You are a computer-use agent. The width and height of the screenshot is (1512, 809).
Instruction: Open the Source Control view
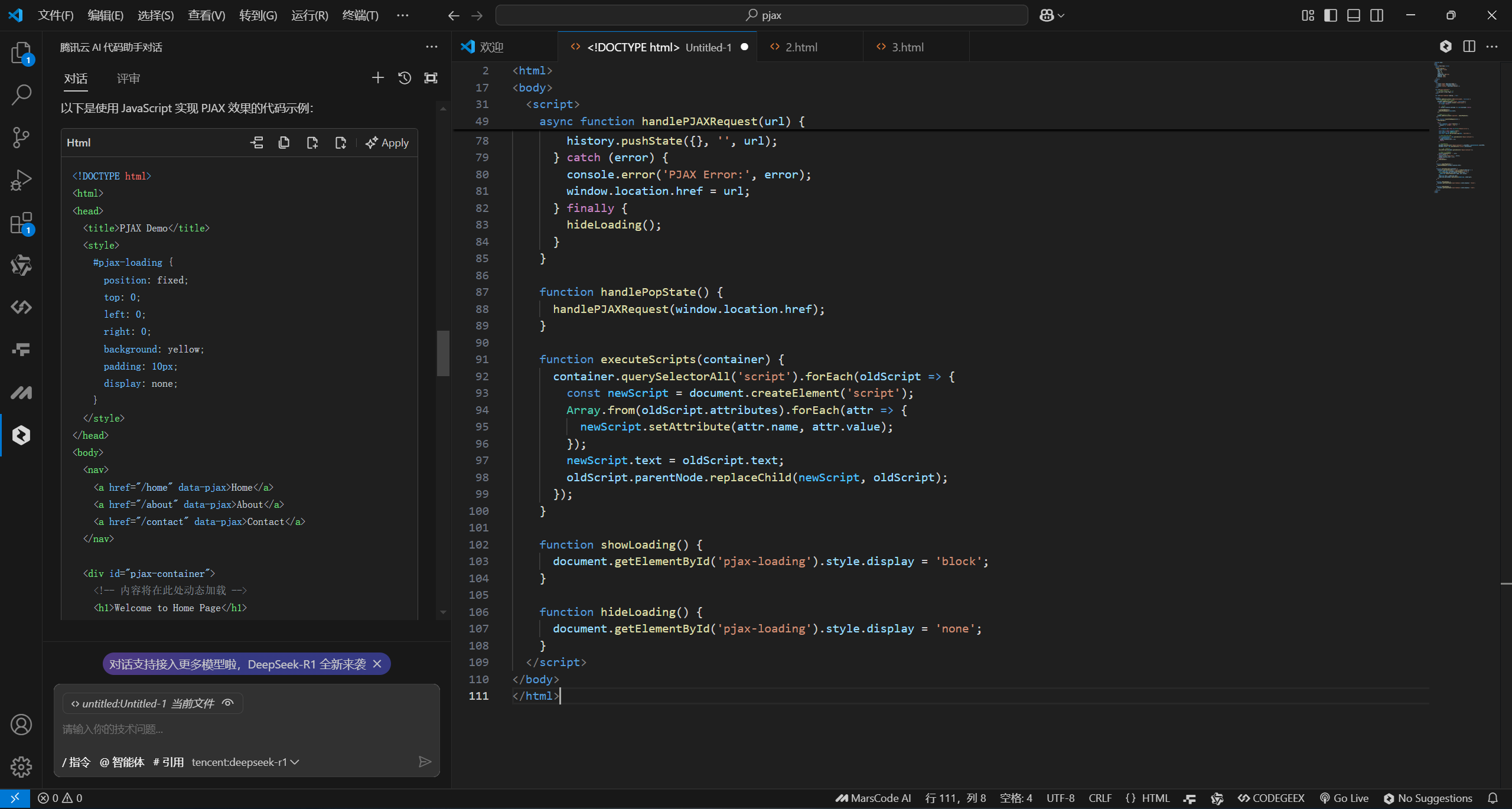[x=21, y=137]
